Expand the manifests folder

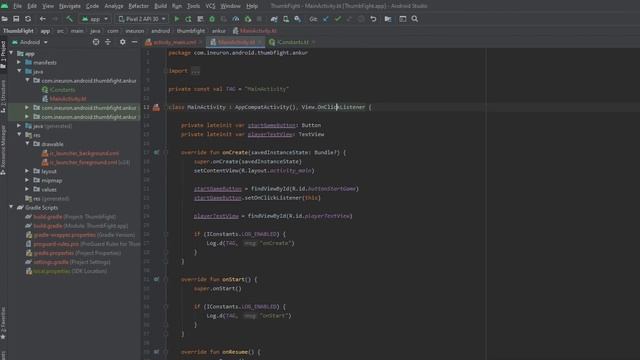19,62
